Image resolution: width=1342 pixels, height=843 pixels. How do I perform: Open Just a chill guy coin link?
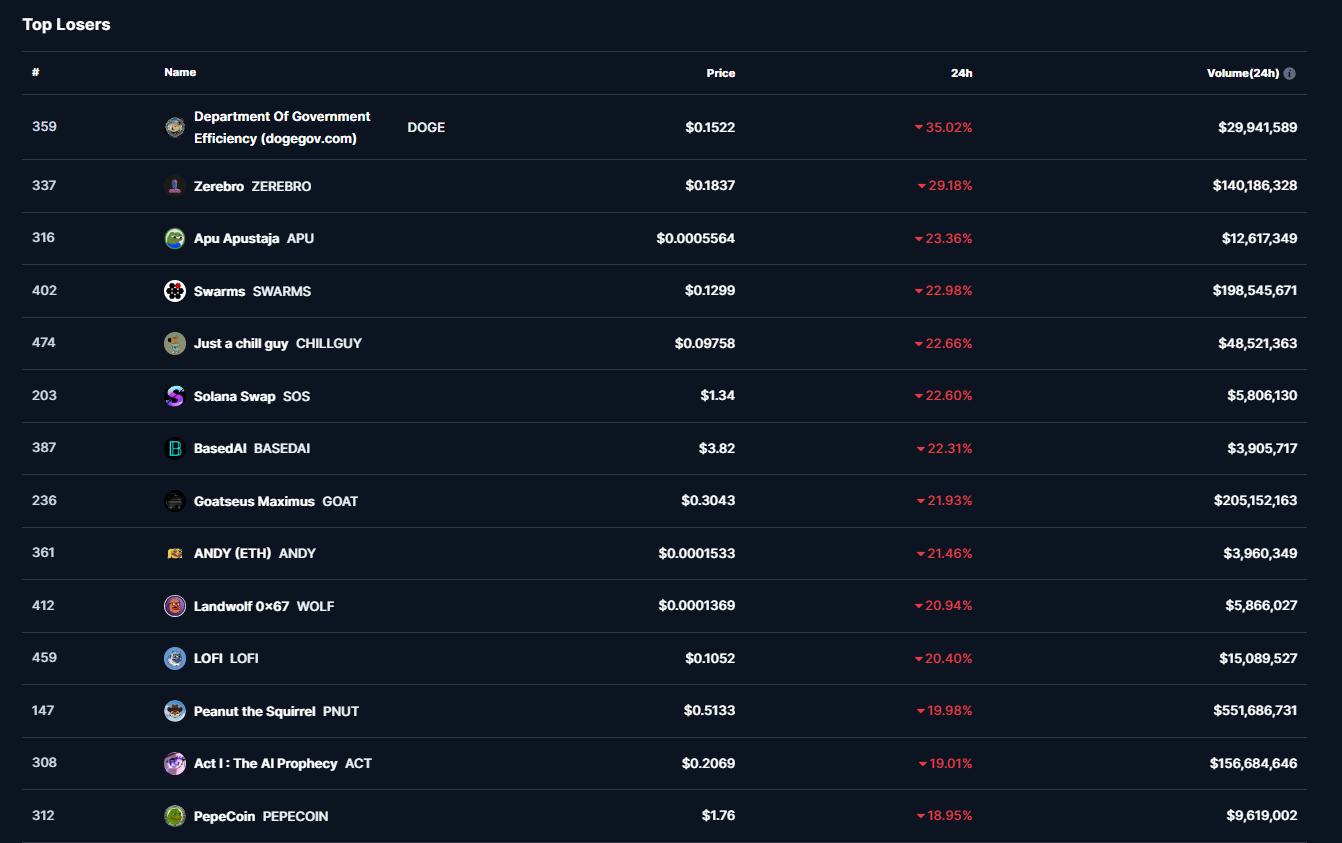pos(241,343)
